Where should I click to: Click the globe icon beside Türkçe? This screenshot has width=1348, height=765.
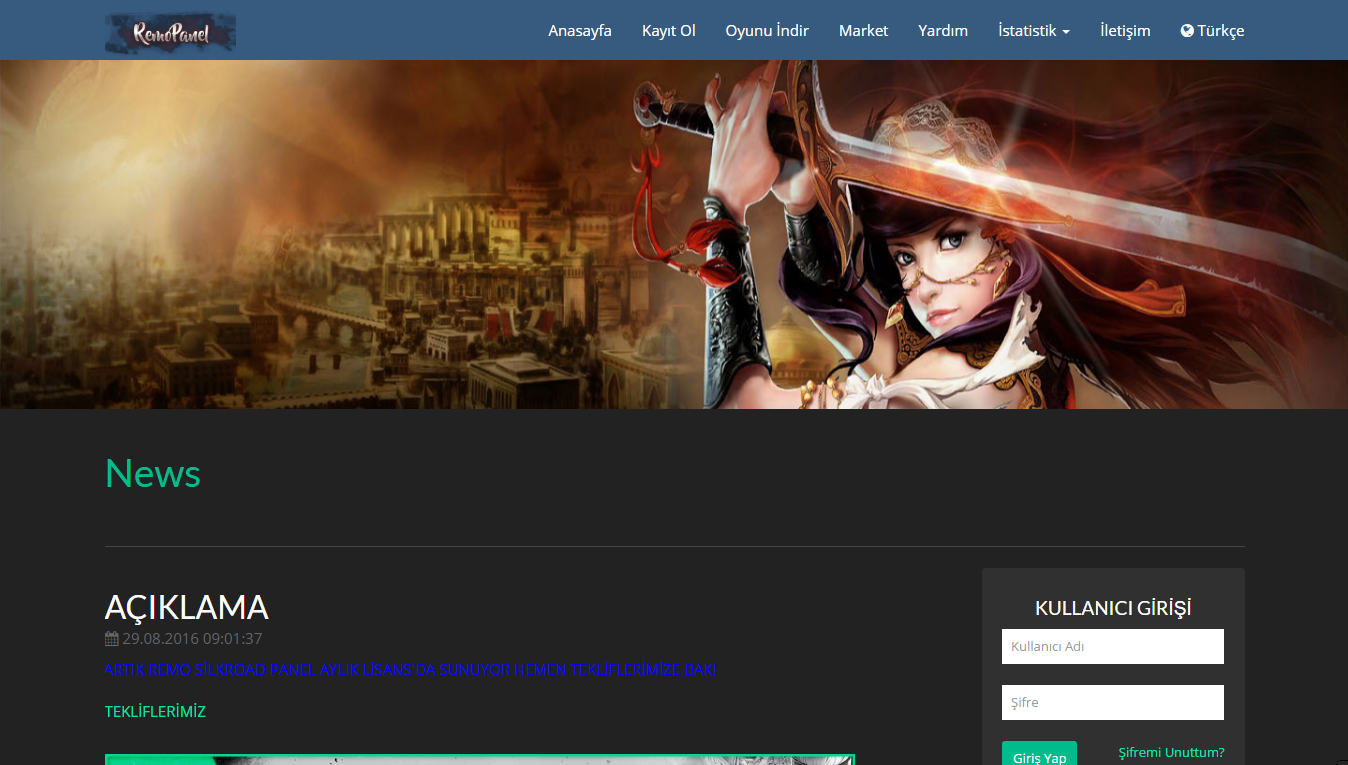[1187, 31]
